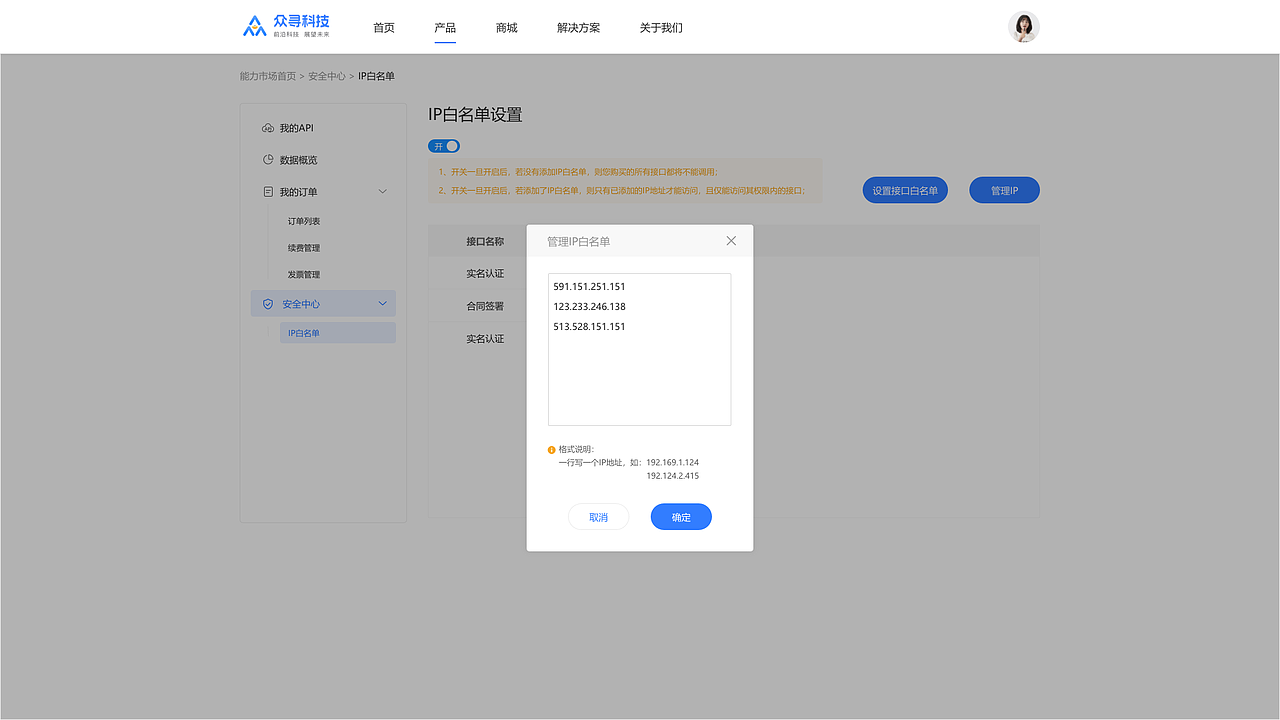Click the 确定 button in the dialog
1280x720 pixels.
[681, 516]
